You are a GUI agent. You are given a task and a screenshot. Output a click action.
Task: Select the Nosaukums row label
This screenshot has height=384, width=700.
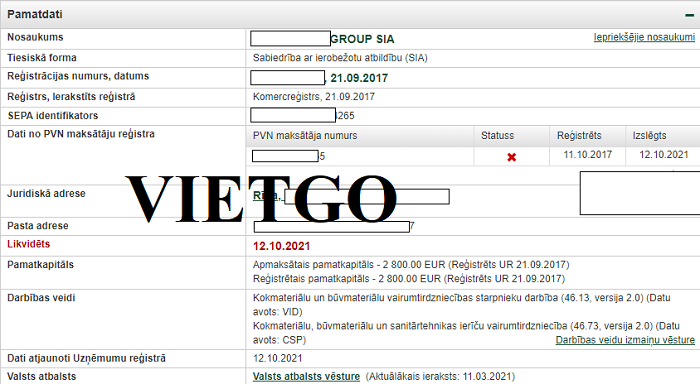click(35, 37)
